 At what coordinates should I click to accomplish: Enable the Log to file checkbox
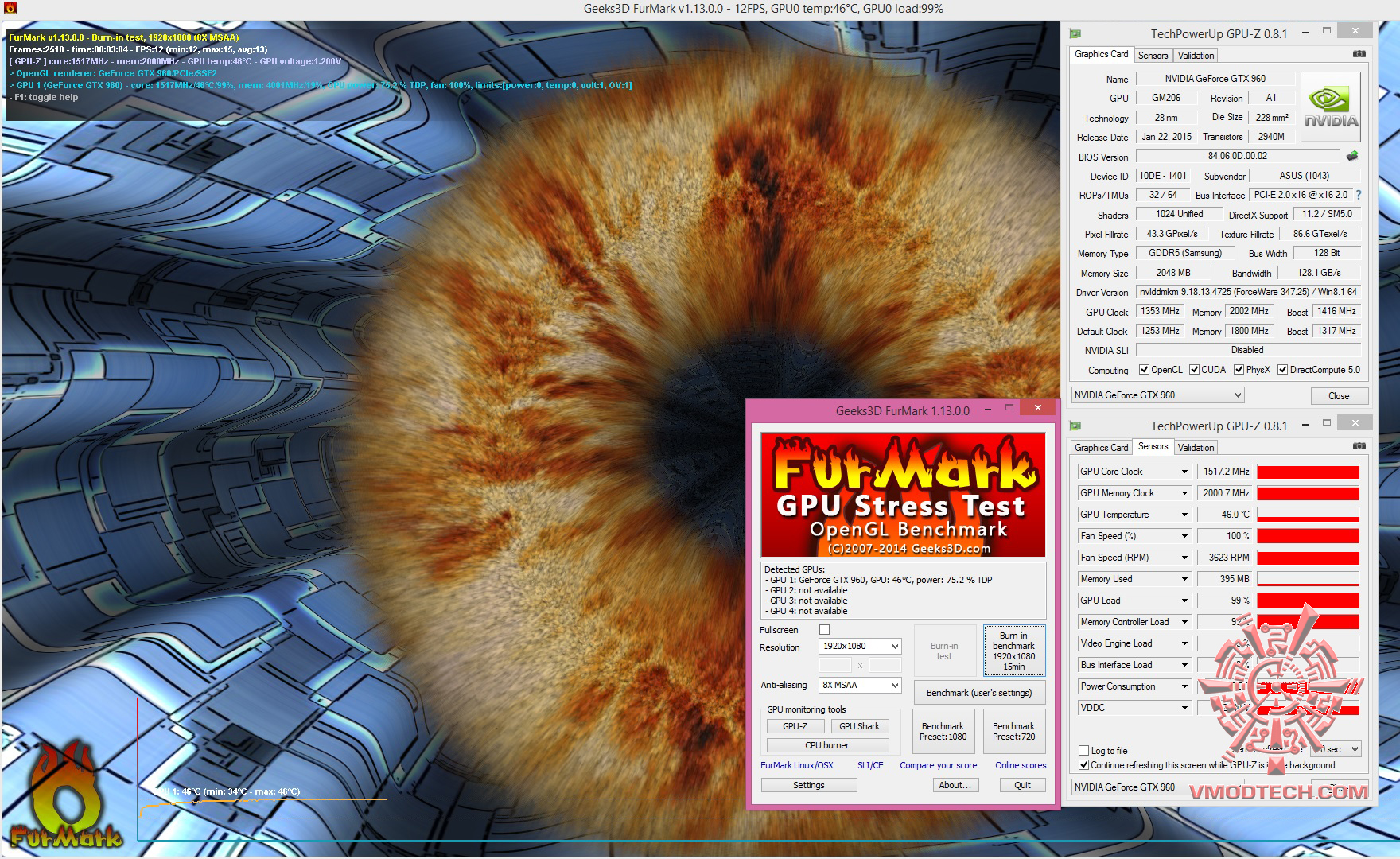tap(1083, 751)
